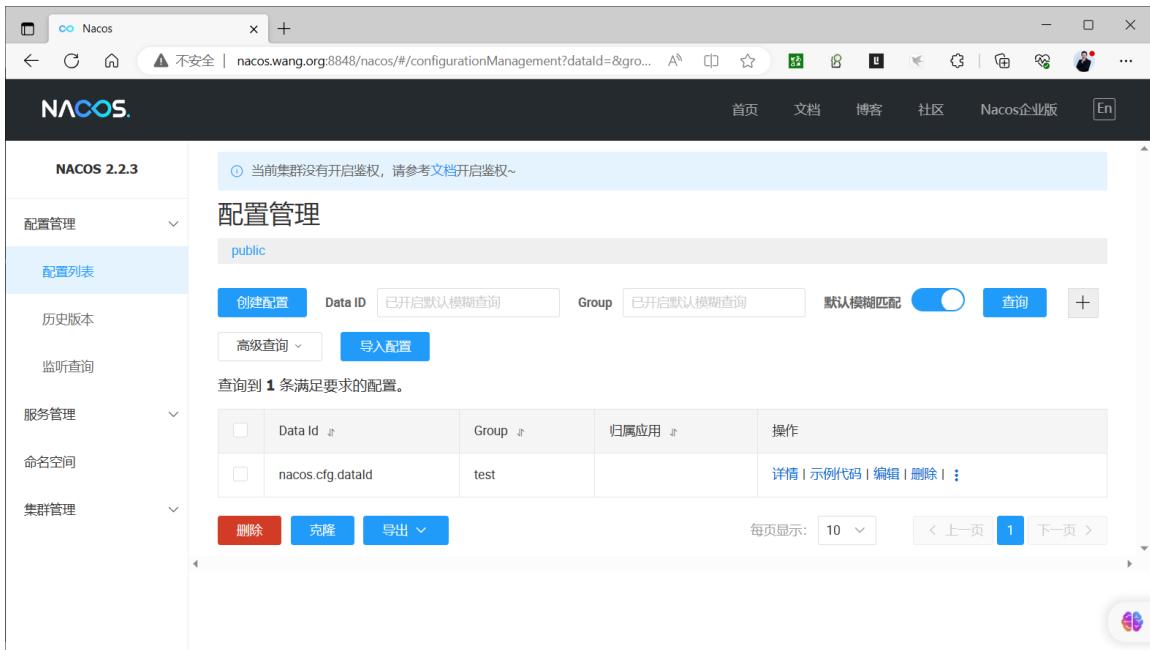Select 配置列表 in the sidebar

tap(97, 271)
